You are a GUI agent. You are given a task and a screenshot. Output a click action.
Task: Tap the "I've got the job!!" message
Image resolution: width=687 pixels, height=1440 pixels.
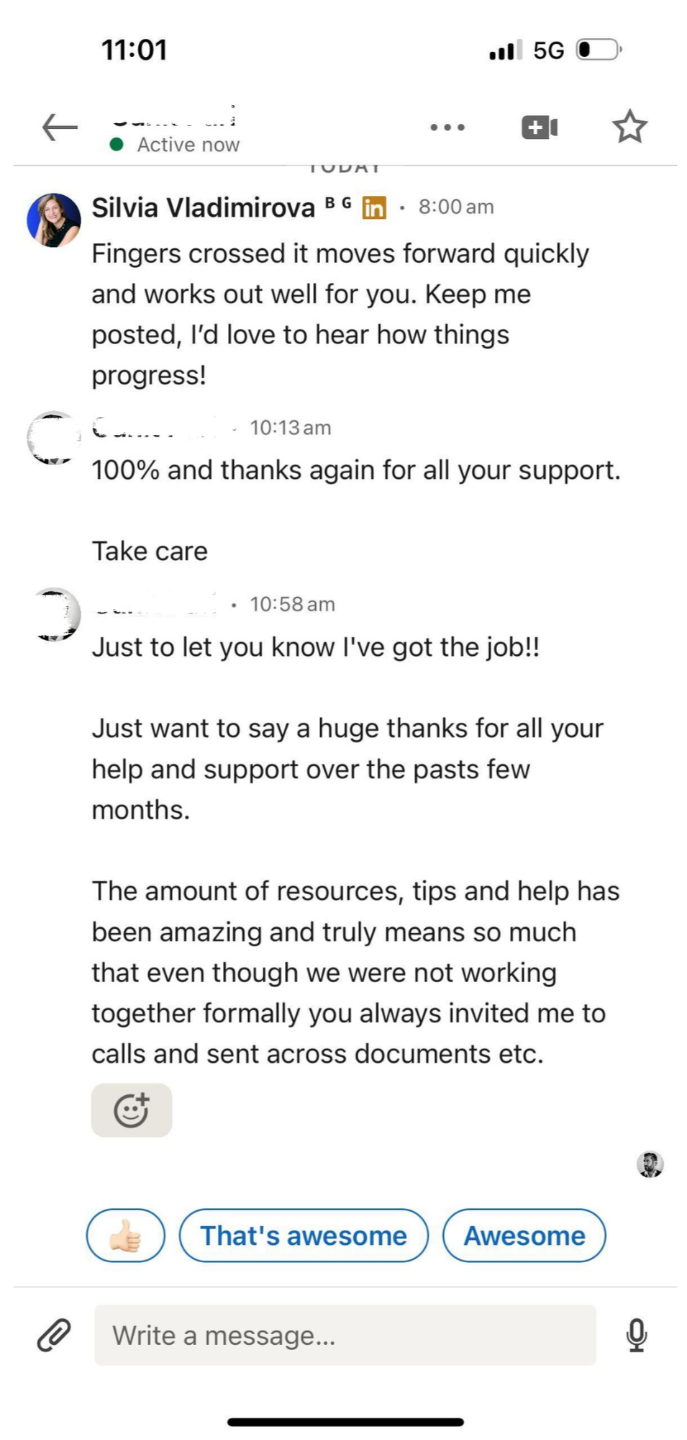pos(315,647)
